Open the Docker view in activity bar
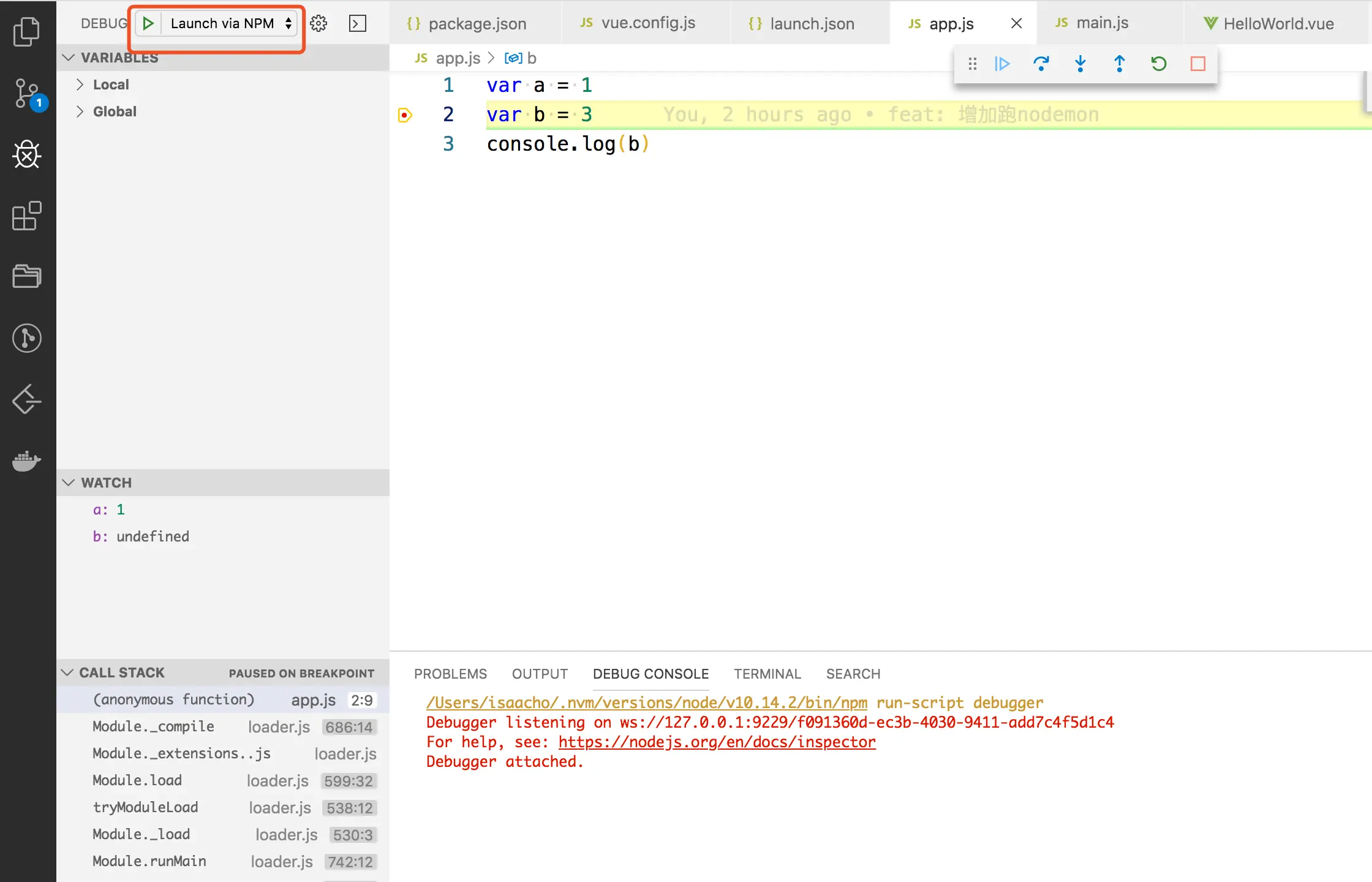Image resolution: width=1372 pixels, height=882 pixels. coord(27,461)
